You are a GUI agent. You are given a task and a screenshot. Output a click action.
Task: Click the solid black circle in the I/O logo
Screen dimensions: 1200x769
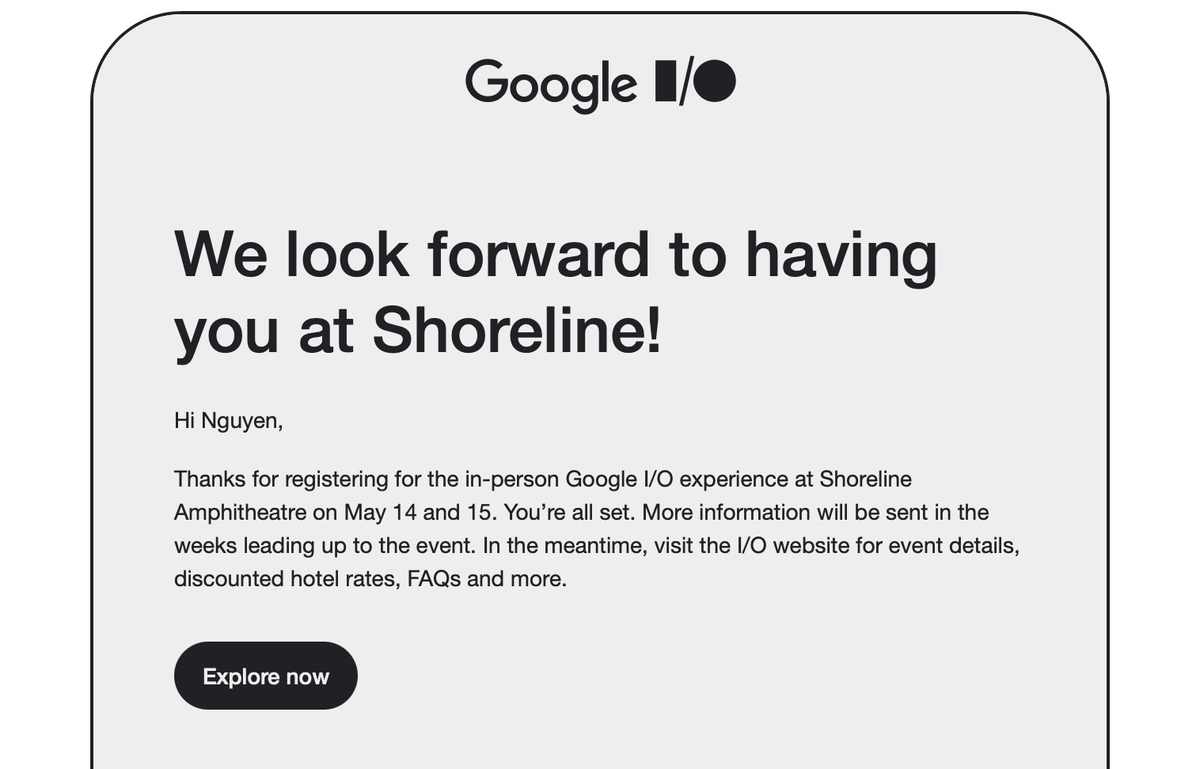715,81
